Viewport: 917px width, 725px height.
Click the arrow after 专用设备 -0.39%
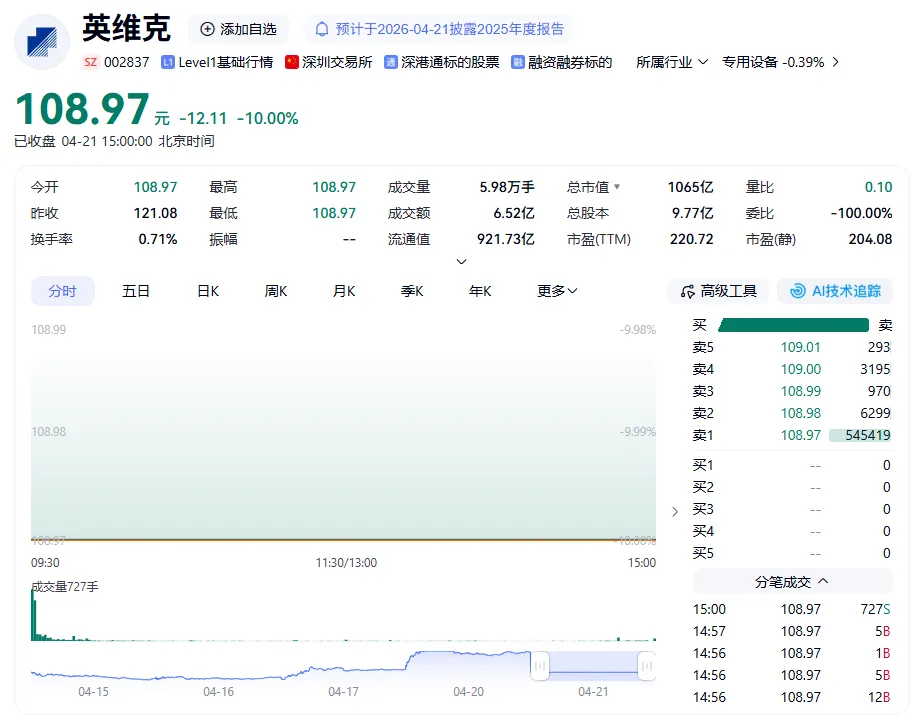pos(836,62)
